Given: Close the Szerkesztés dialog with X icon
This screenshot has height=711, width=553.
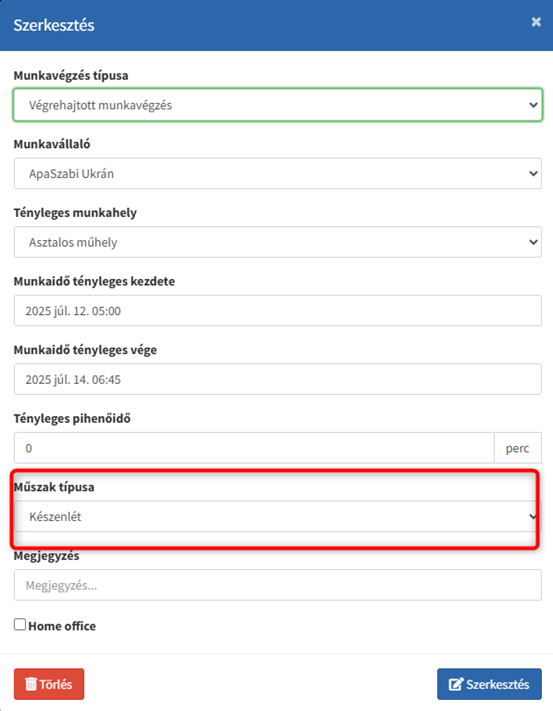Looking at the screenshot, I should click(536, 22).
